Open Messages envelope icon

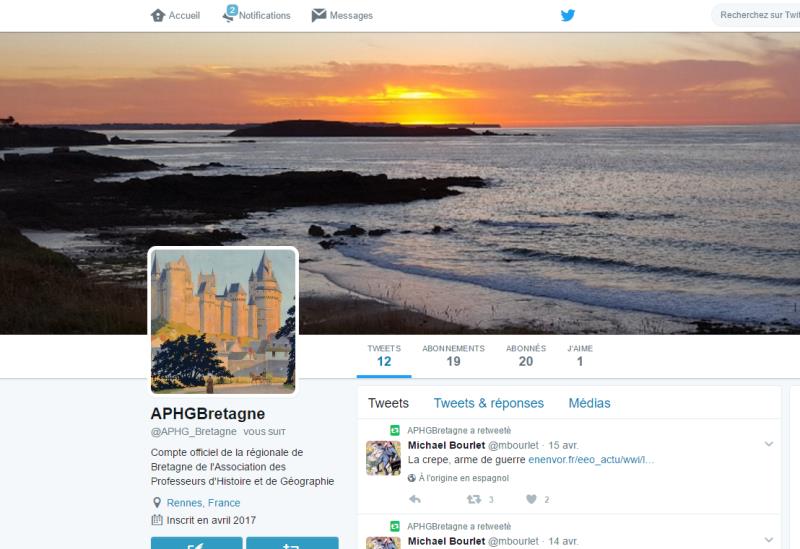(x=319, y=15)
